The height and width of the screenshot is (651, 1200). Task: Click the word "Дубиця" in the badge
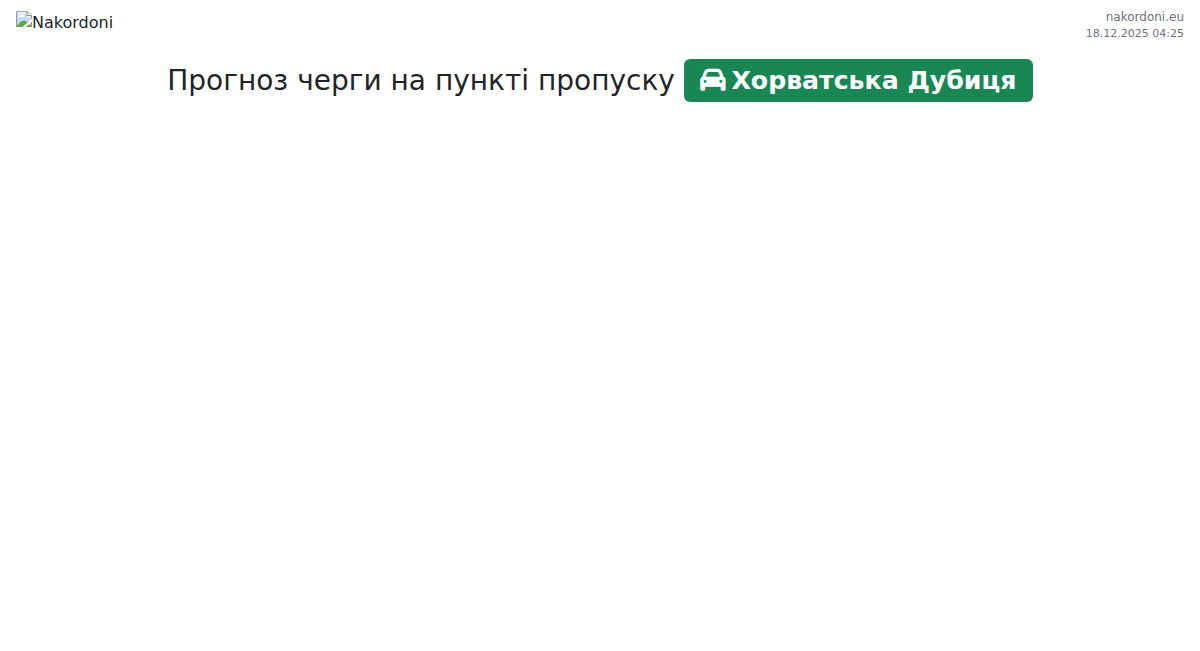pyautogui.click(x=962, y=80)
